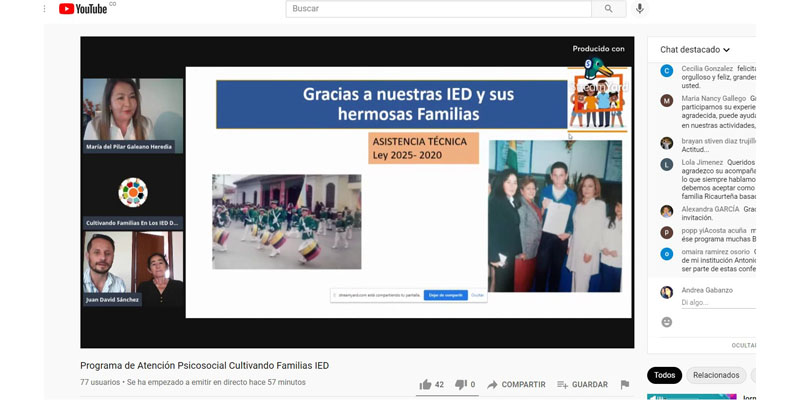Click the Cultivando Familias circular logo

click(133, 192)
